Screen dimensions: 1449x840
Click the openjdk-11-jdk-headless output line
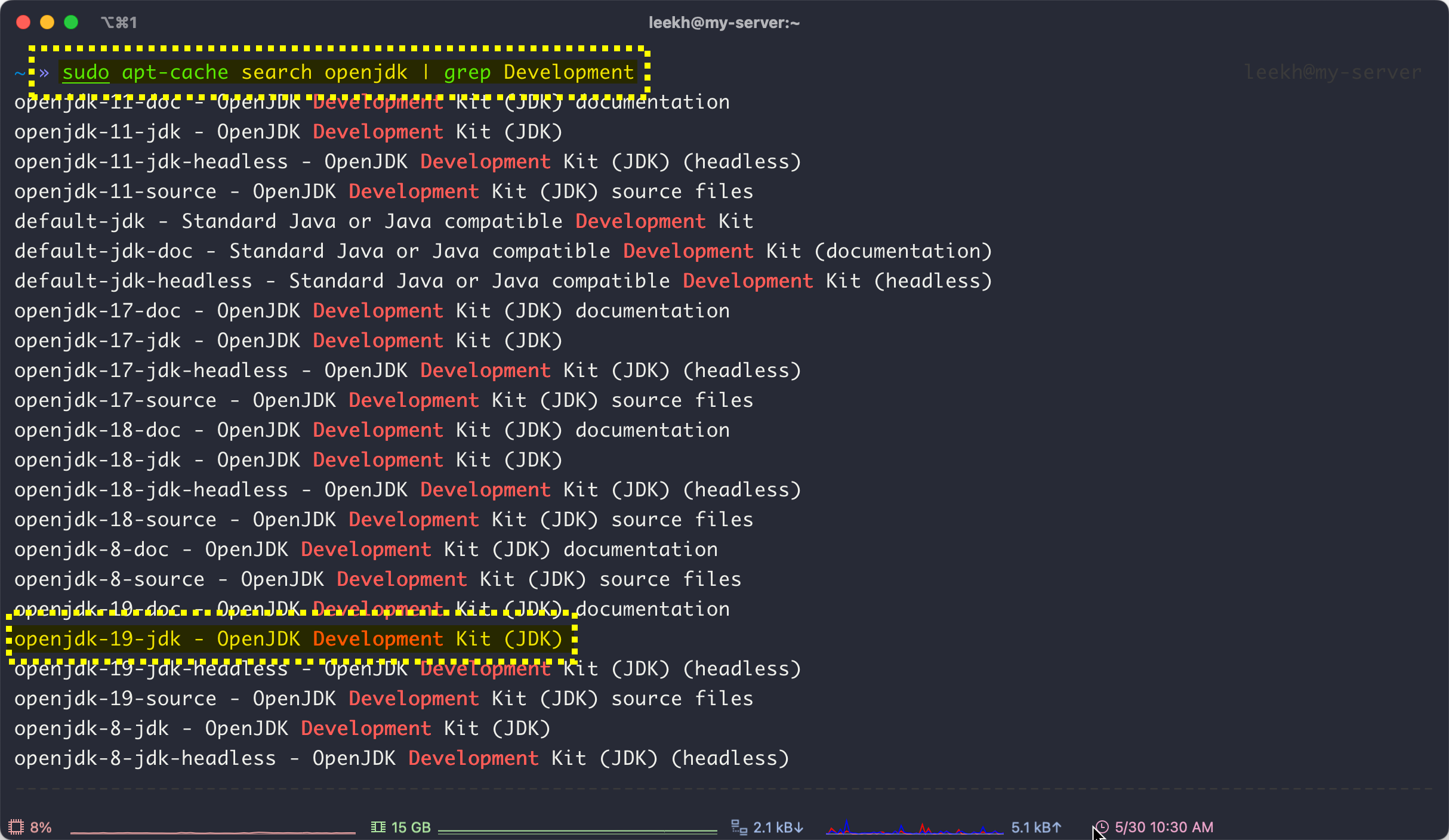click(x=408, y=162)
